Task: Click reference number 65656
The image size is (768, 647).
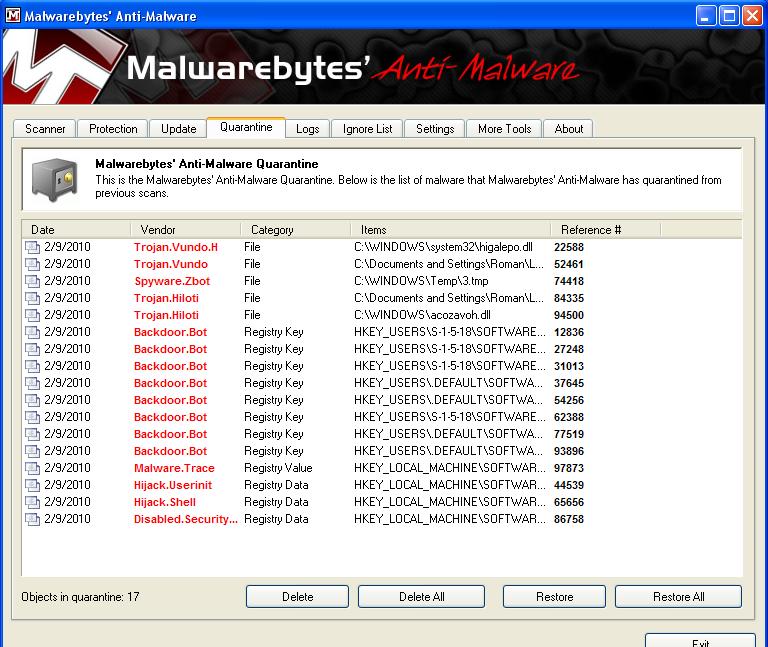Action: [x=569, y=502]
